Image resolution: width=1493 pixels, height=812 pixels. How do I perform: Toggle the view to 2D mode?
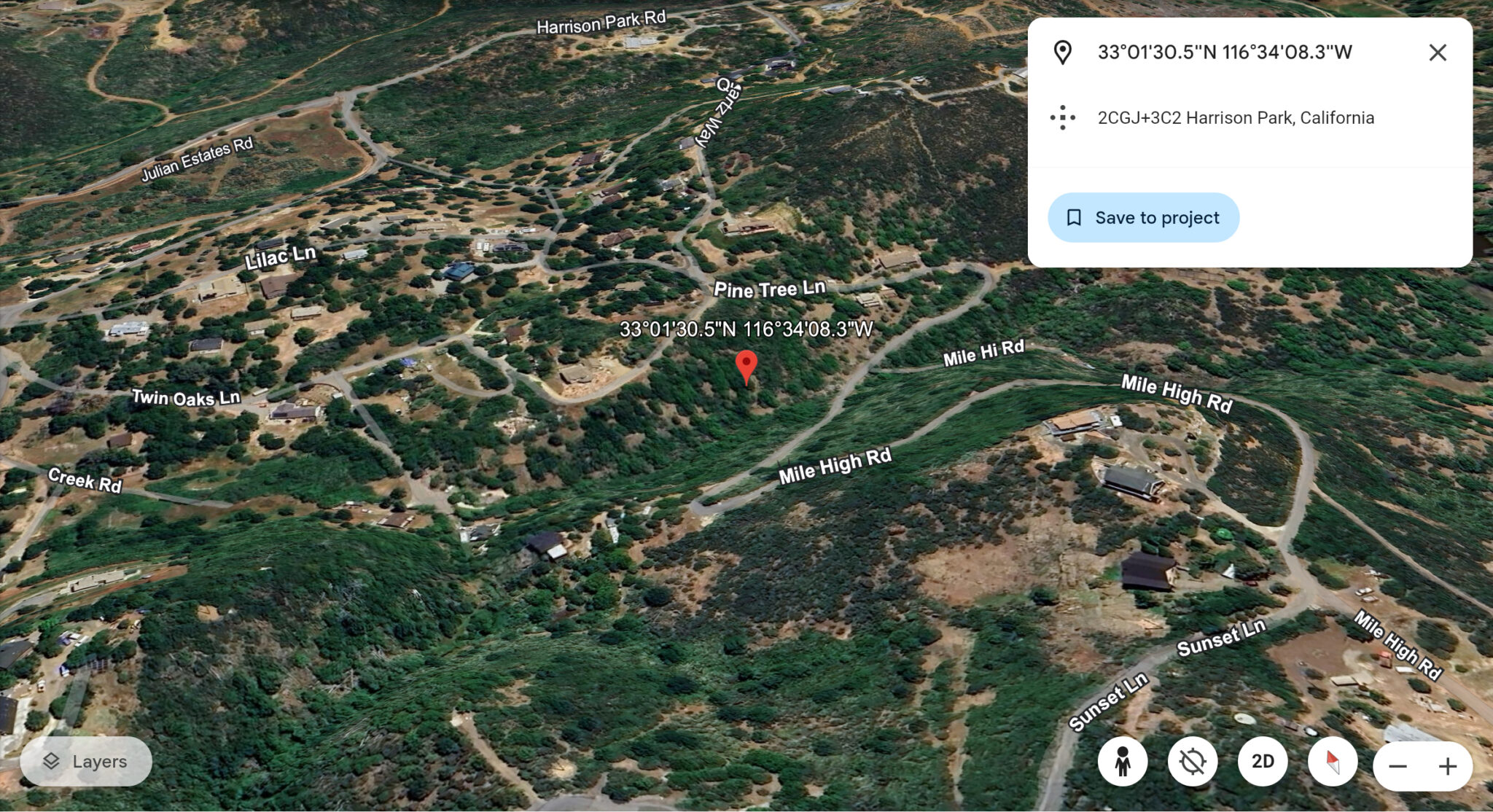point(1263,762)
